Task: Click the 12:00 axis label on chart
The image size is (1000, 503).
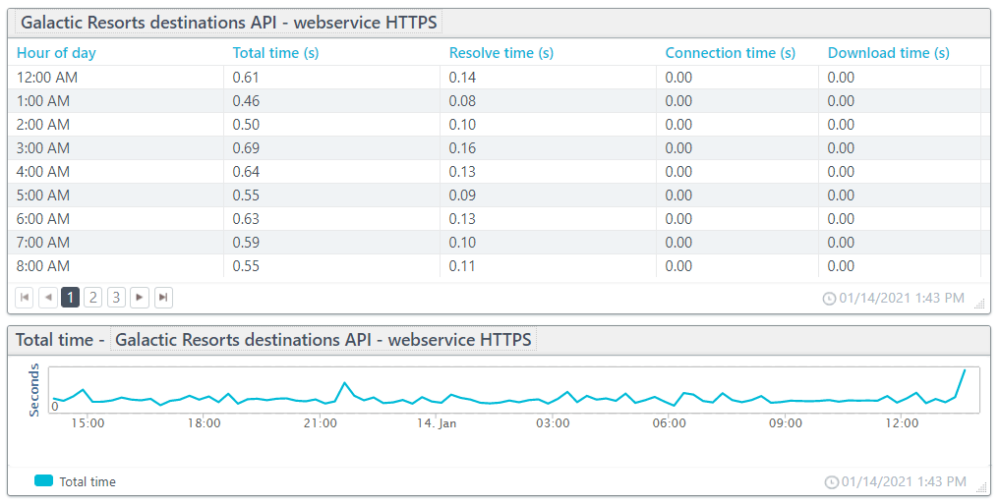Action: (902, 423)
